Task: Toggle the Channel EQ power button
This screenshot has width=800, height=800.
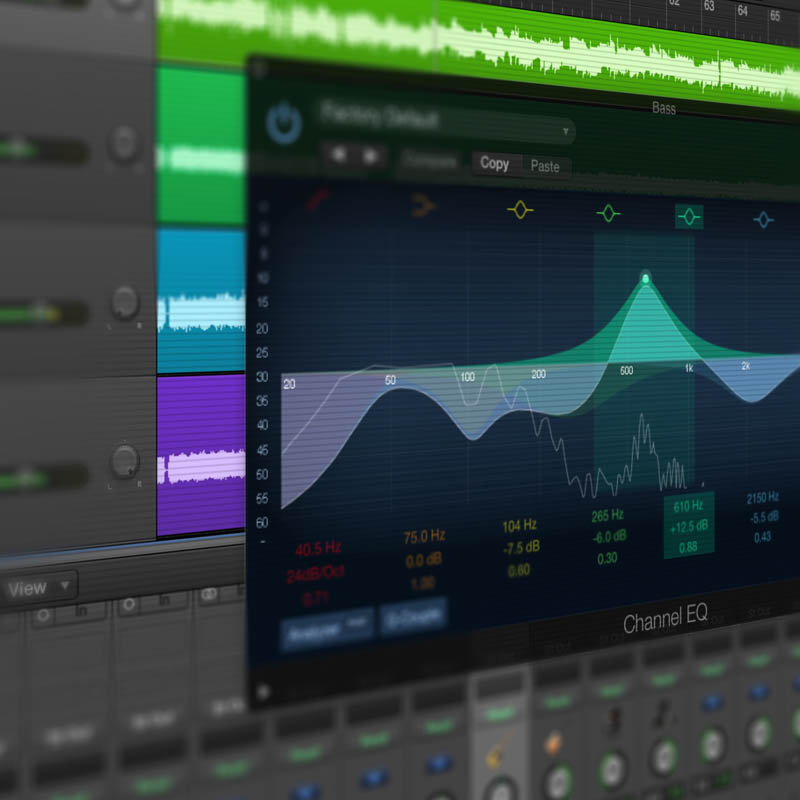Action: [x=284, y=122]
